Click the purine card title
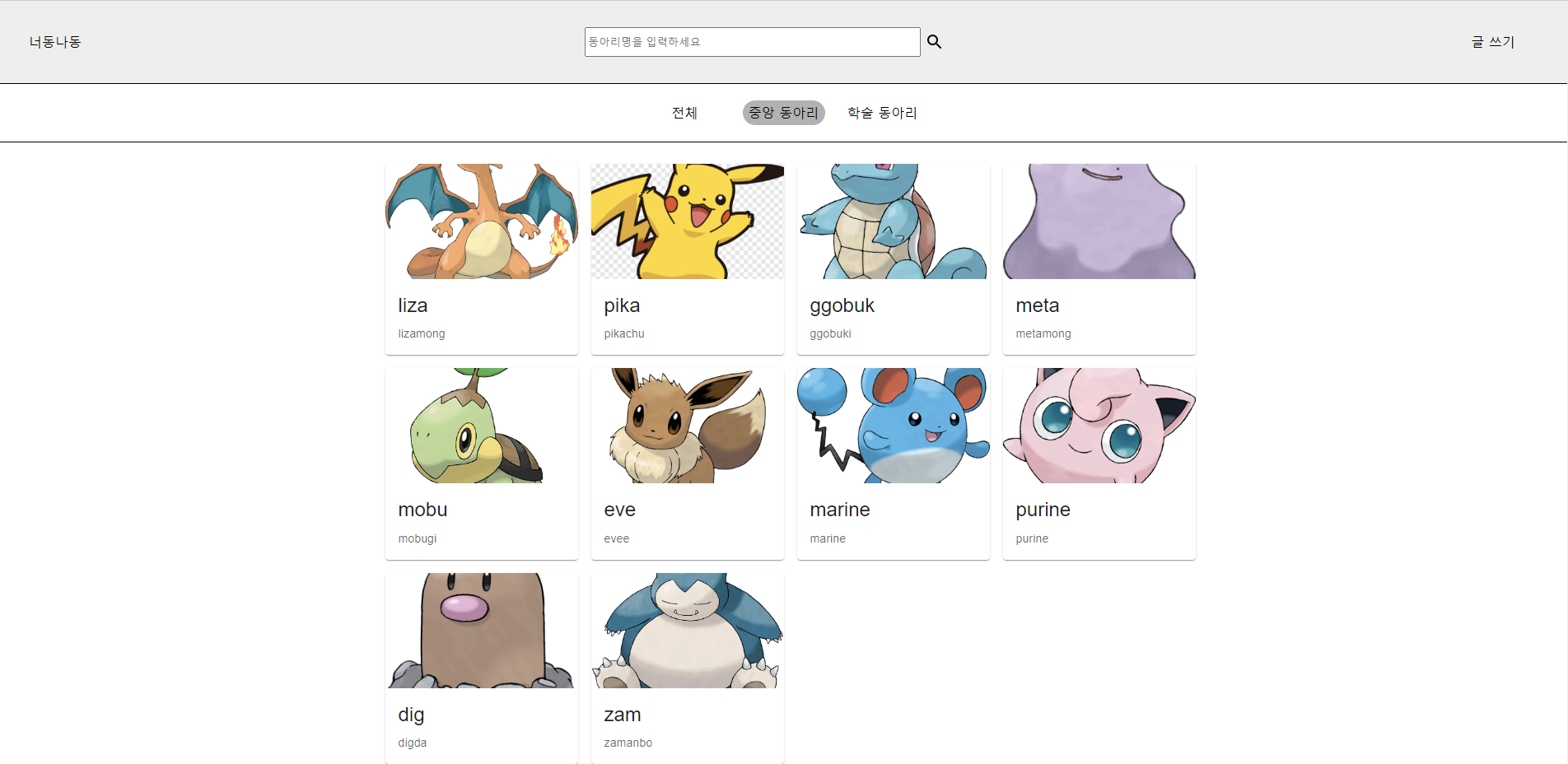1568x764 pixels. pyautogui.click(x=1043, y=510)
